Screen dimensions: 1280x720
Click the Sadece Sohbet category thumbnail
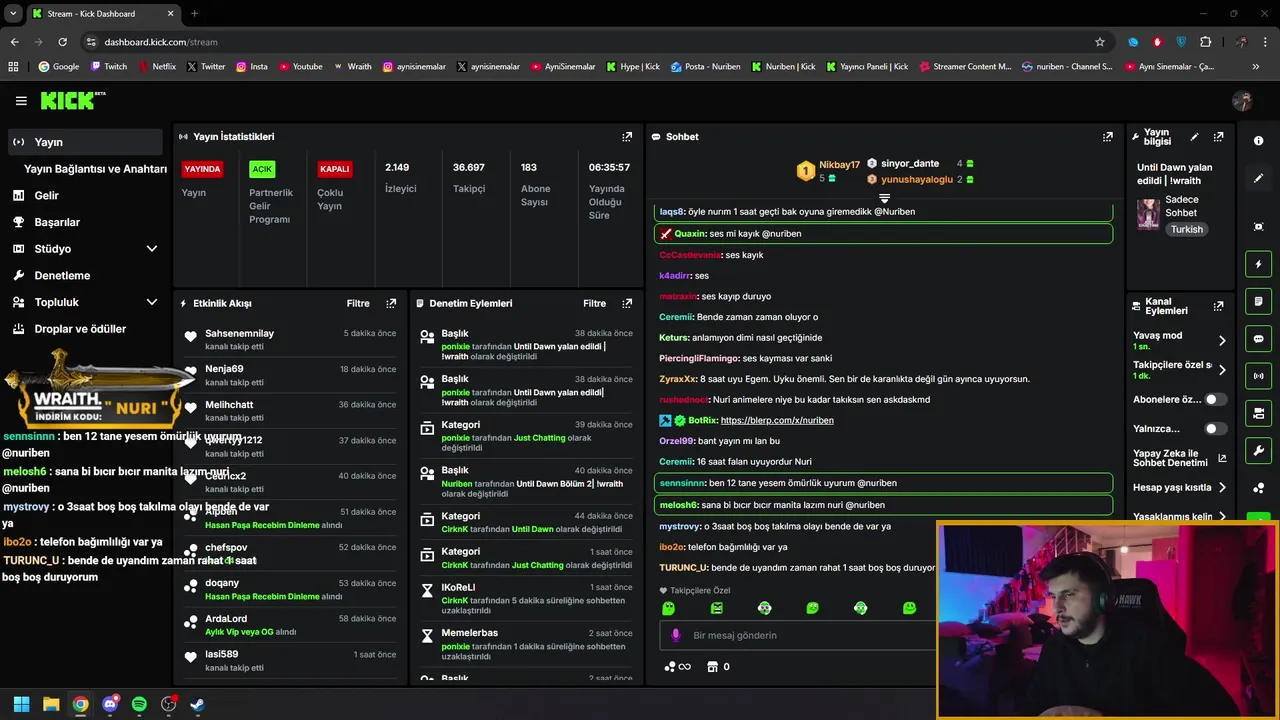(1148, 214)
